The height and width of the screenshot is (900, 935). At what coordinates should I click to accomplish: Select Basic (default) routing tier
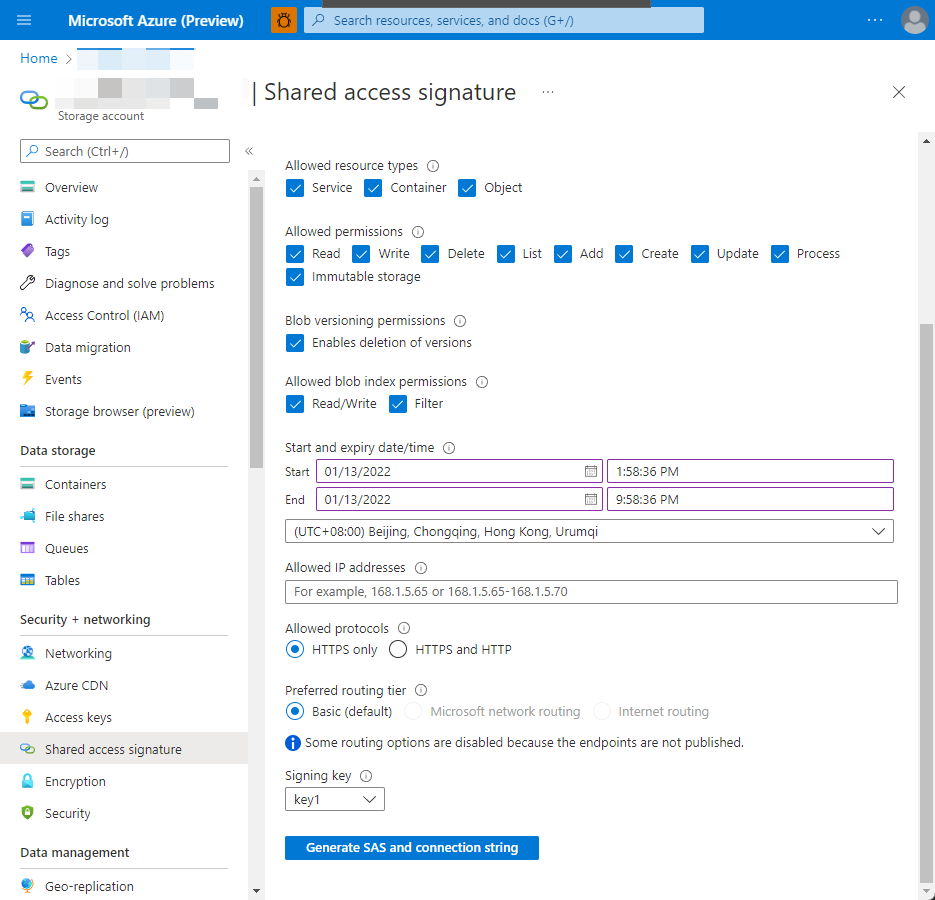(x=295, y=711)
